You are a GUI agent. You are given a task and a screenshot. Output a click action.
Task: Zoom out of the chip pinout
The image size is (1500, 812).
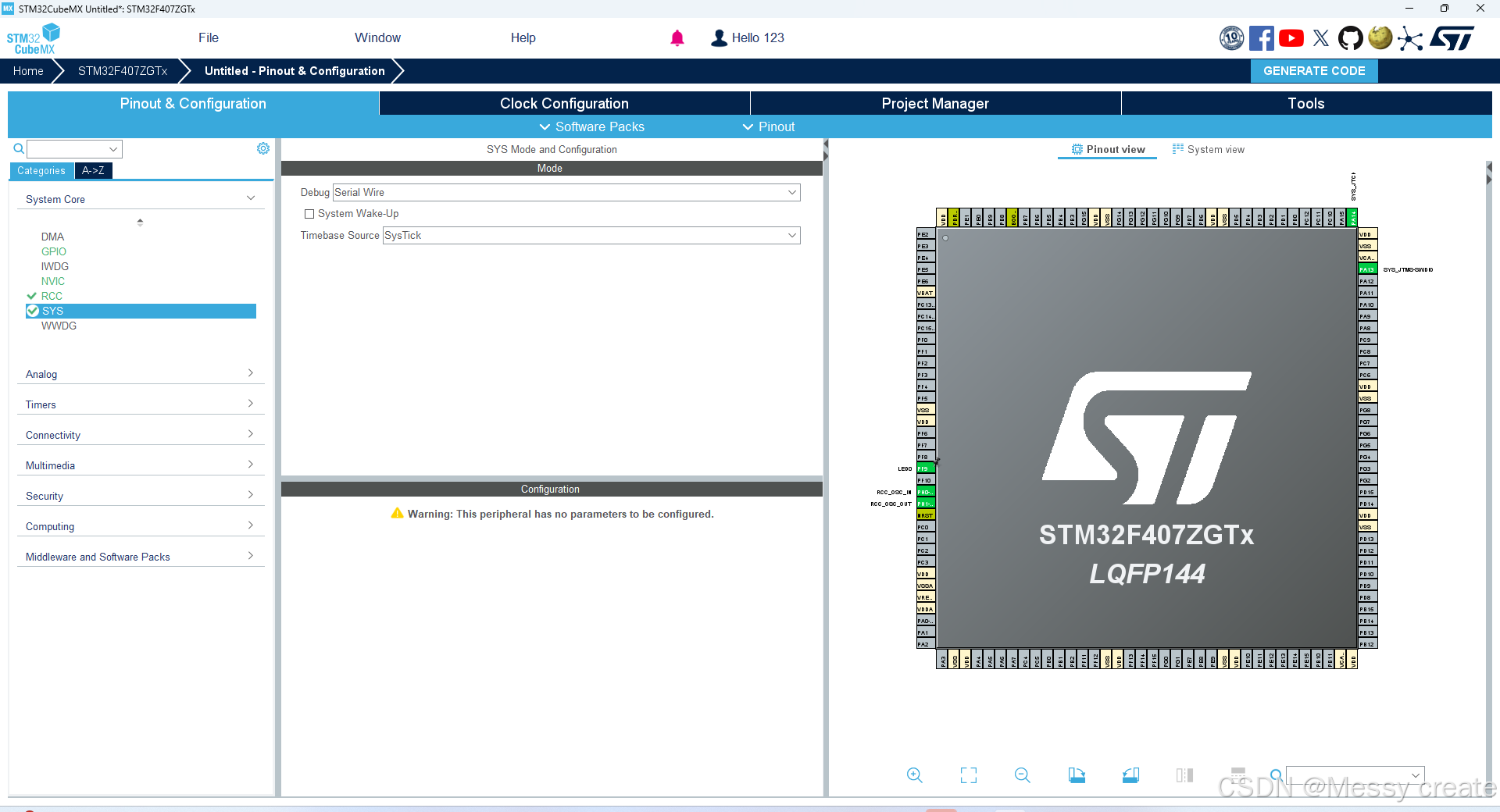coord(1023,775)
